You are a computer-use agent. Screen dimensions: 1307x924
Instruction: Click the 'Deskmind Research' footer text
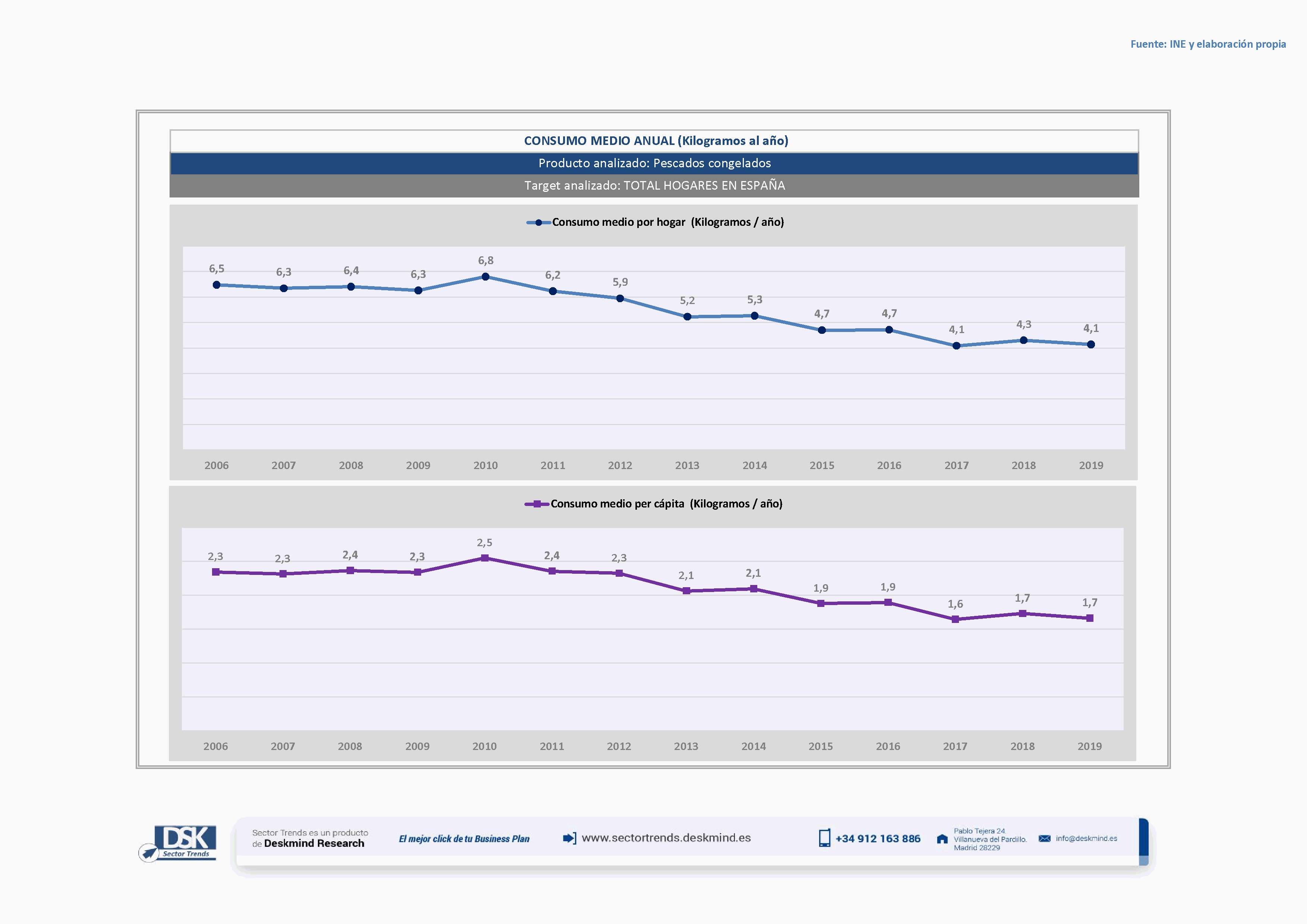(314, 844)
